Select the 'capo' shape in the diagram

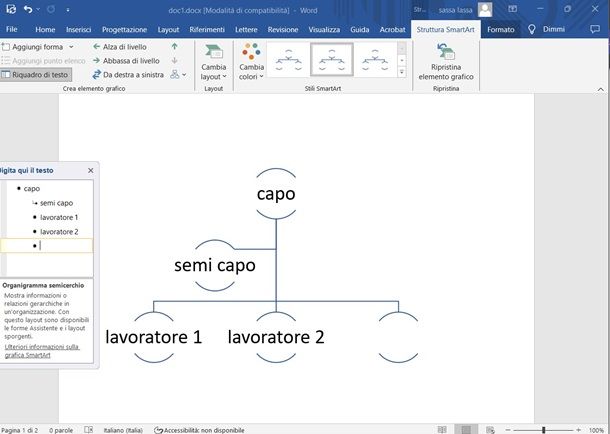(276, 194)
